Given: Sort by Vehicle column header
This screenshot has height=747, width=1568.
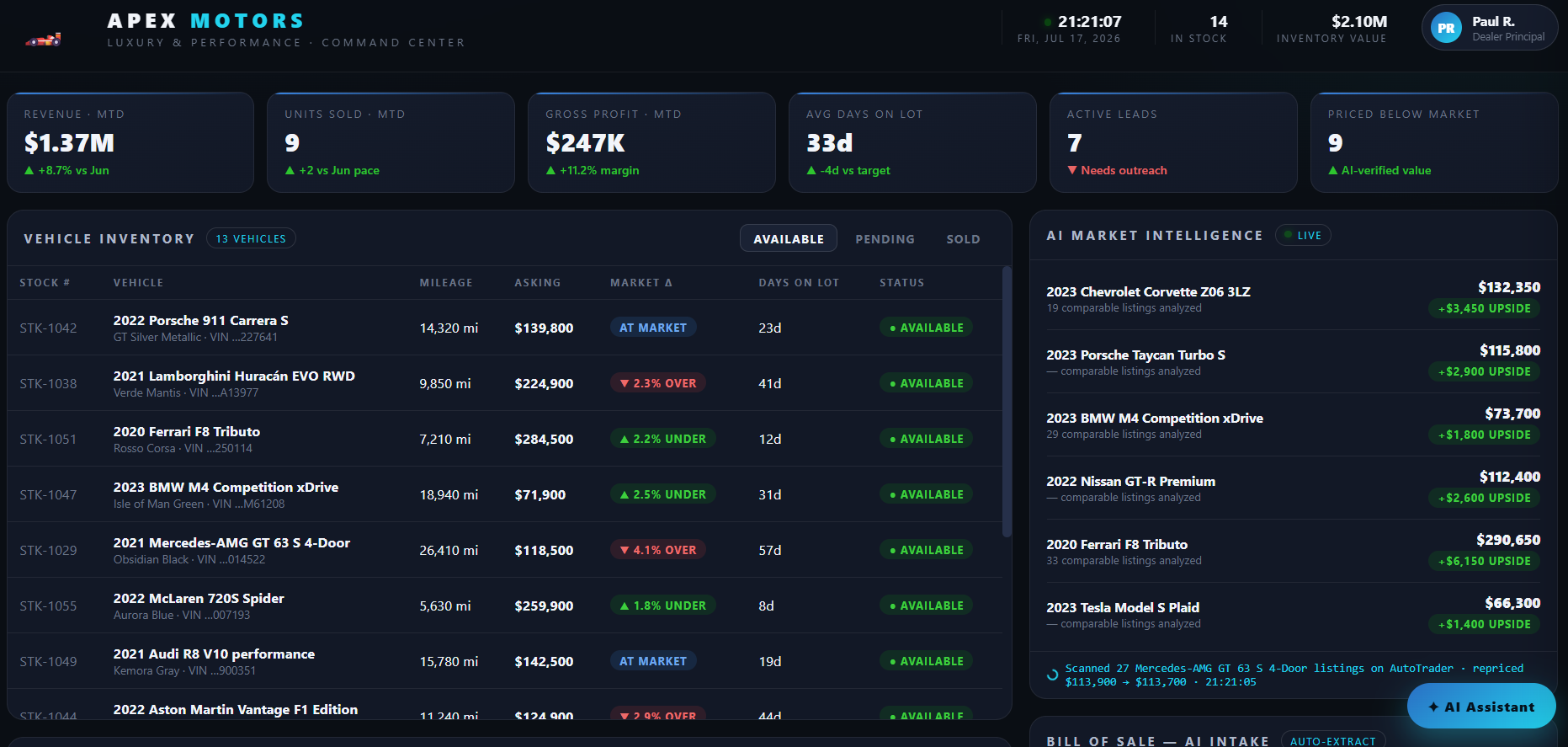Looking at the screenshot, I should (138, 283).
